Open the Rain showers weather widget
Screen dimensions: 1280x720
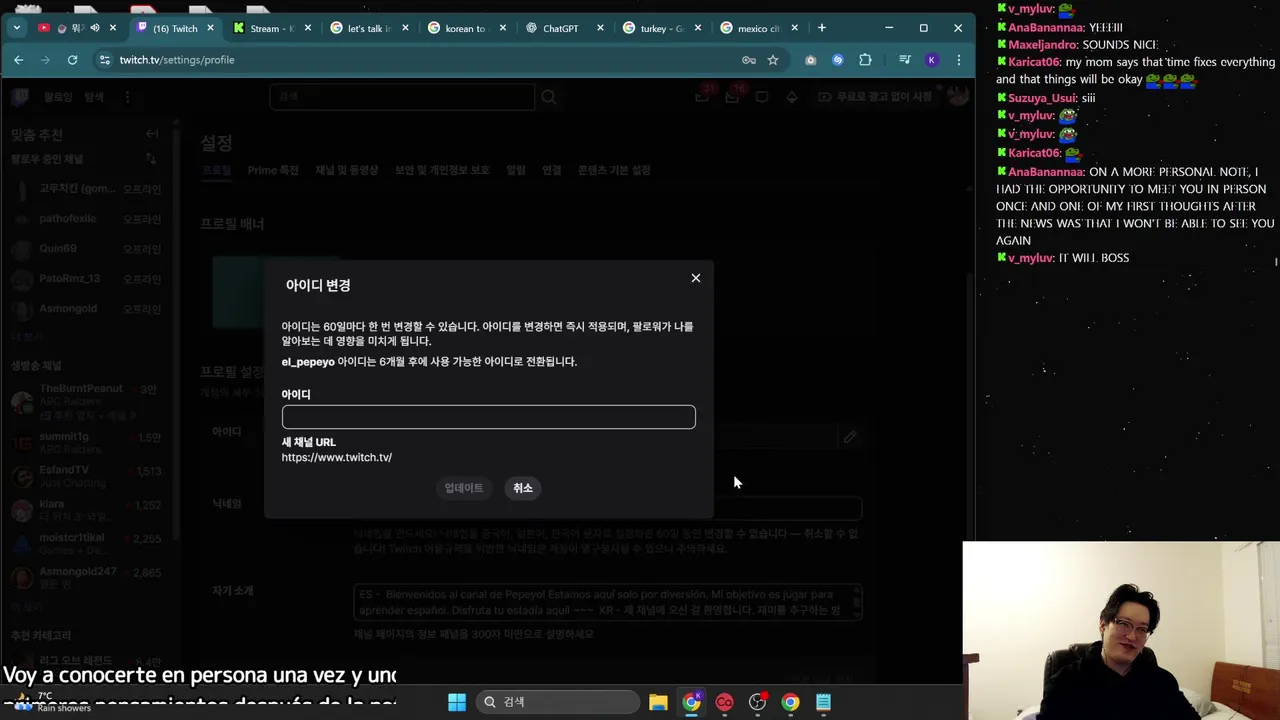pos(50,702)
